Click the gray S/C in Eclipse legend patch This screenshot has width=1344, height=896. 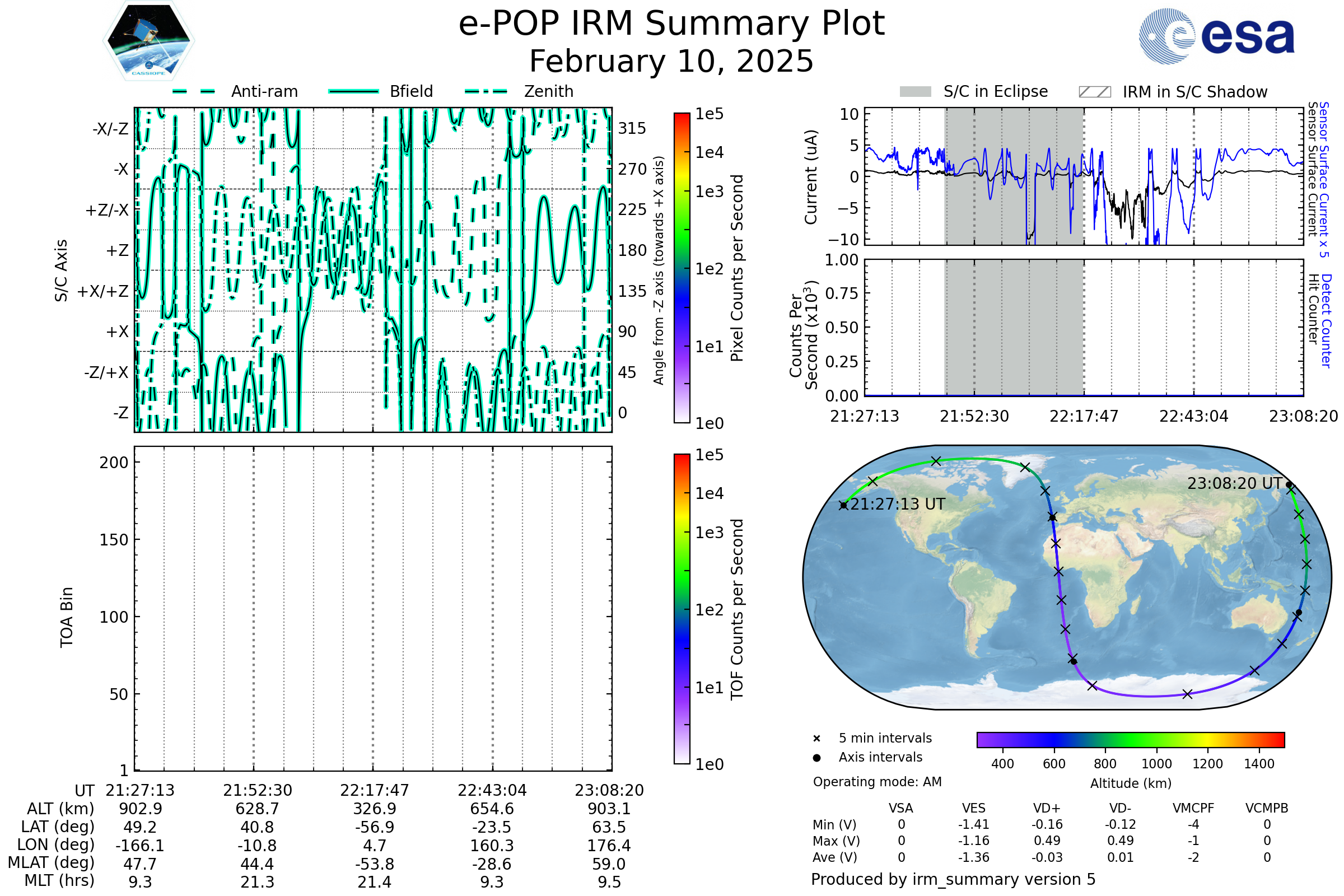coord(915,92)
